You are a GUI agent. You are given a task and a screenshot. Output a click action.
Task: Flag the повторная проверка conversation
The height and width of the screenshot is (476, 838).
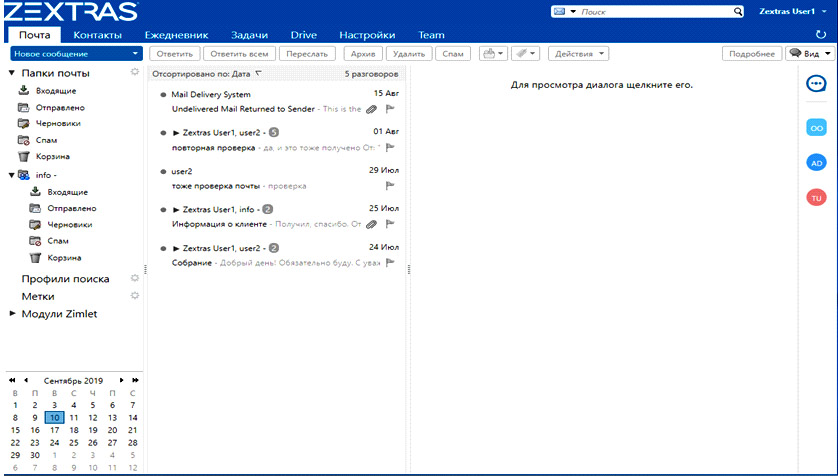(x=390, y=147)
